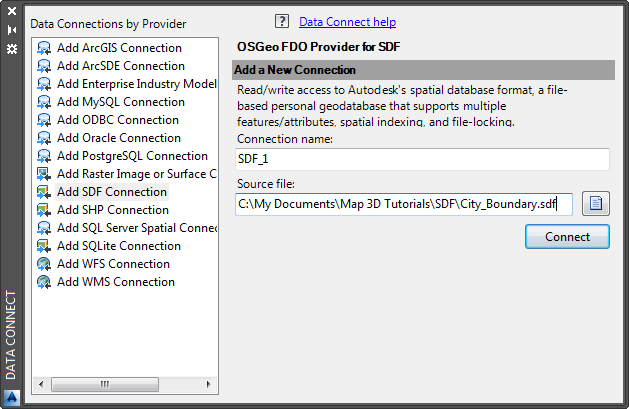Image resolution: width=629 pixels, height=409 pixels.
Task: Click the Connect button
Action: (567, 237)
